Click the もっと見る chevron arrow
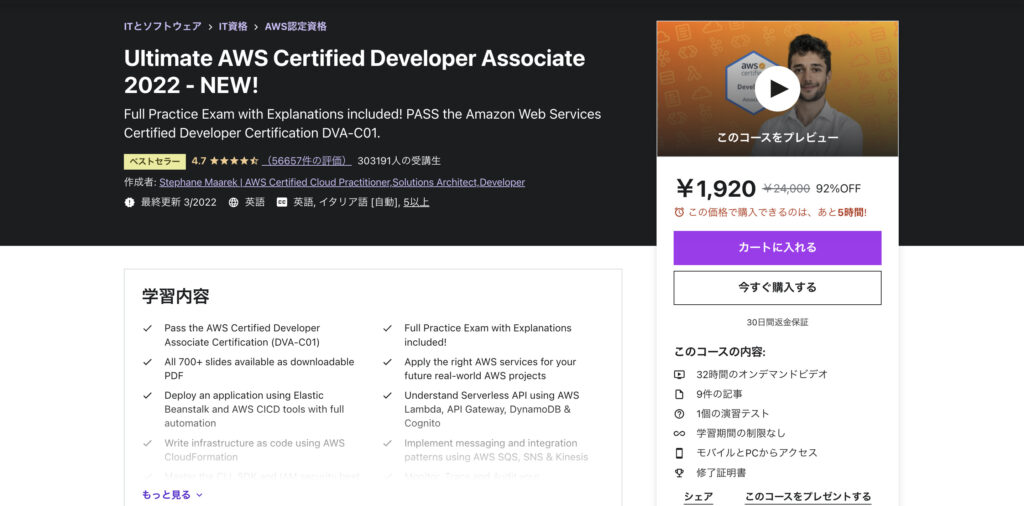This screenshot has height=506, width=1024. coord(199,496)
